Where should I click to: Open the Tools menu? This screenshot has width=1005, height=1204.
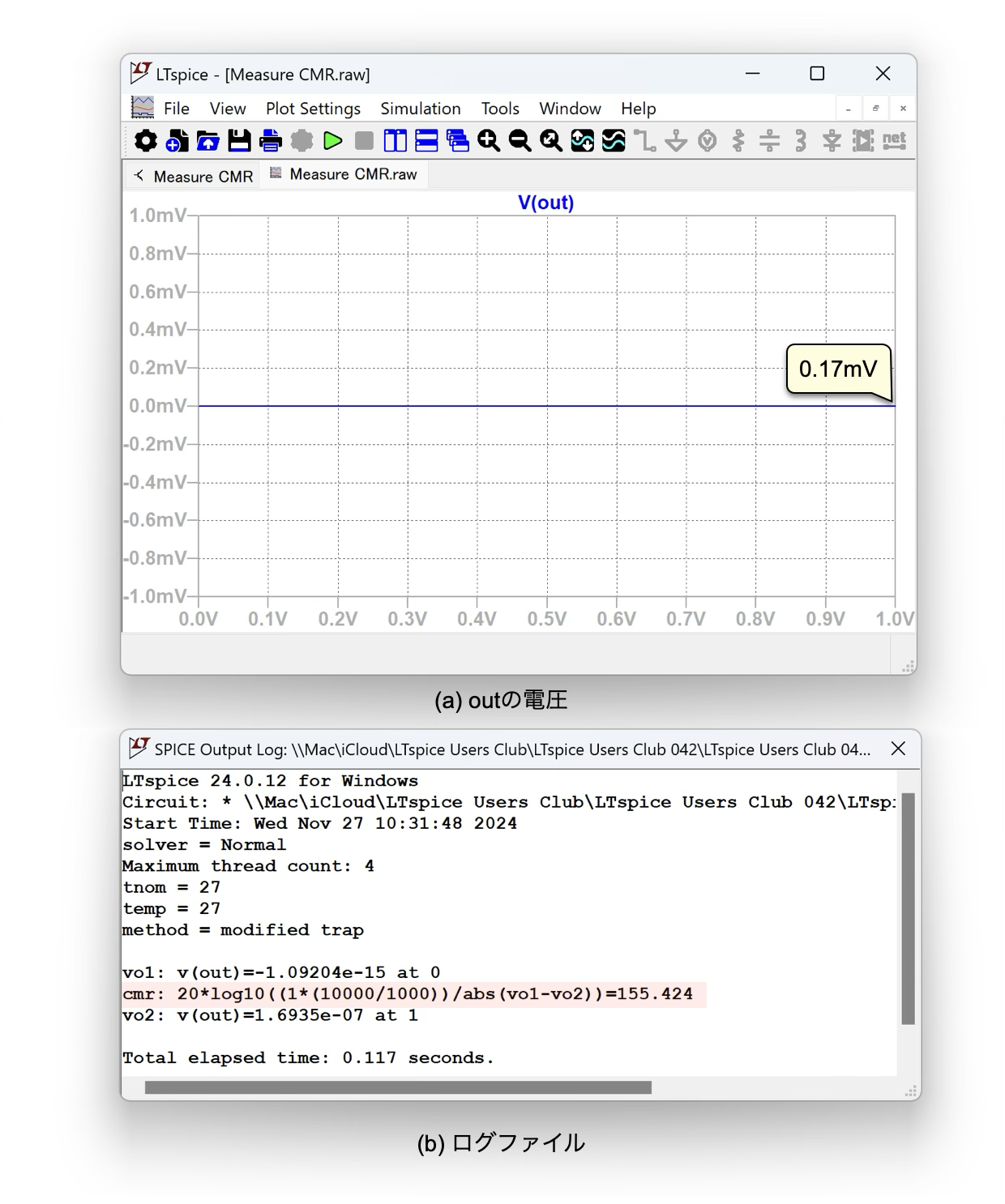[500, 109]
